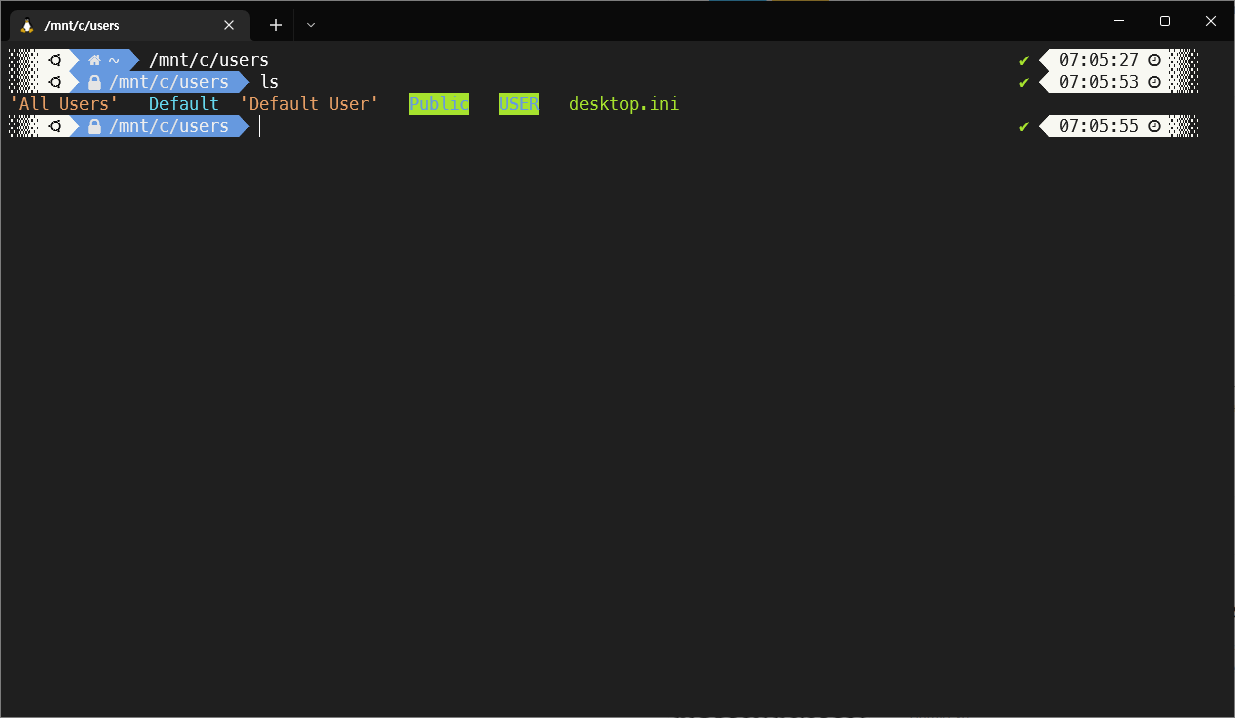Screen dimensions: 1235x718
Task: Click the typed ls command
Action: point(269,82)
